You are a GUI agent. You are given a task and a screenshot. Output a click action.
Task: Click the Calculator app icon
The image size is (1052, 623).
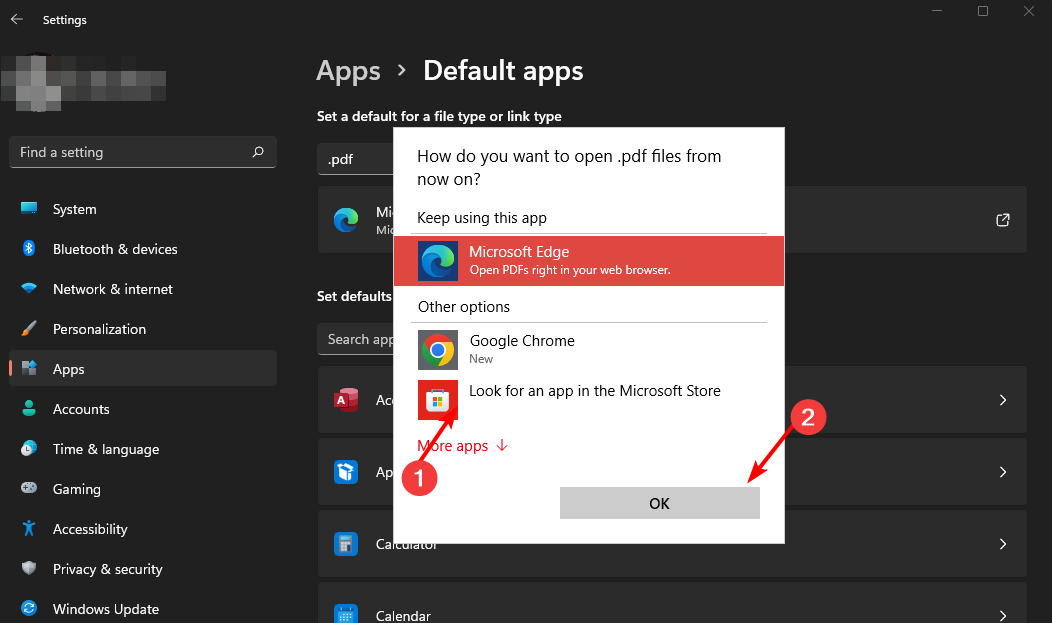346,544
